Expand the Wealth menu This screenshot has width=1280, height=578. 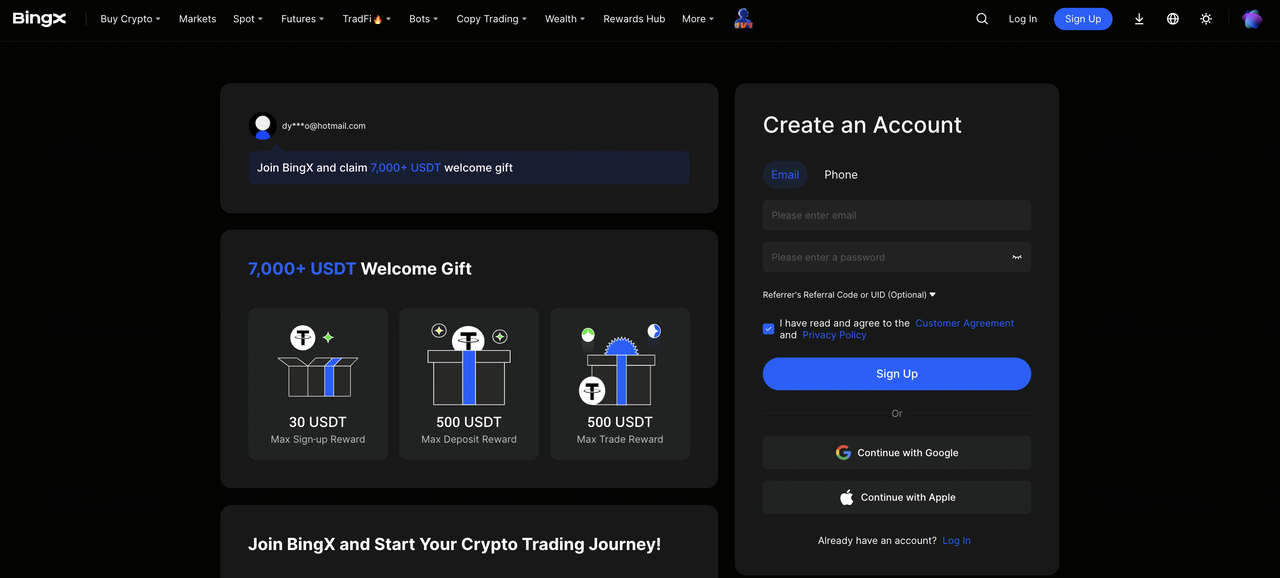pyautogui.click(x=565, y=19)
